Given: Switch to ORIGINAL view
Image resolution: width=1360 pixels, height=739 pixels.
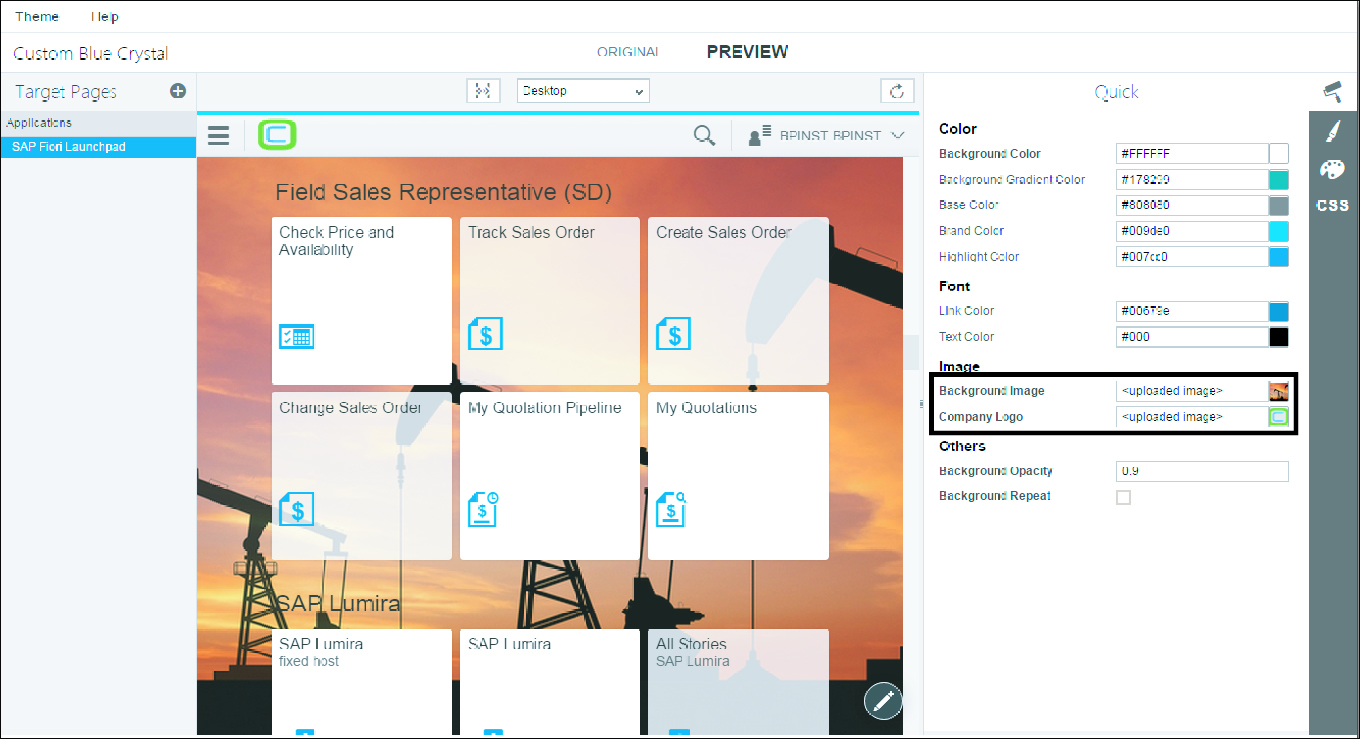Looking at the screenshot, I should 628,52.
